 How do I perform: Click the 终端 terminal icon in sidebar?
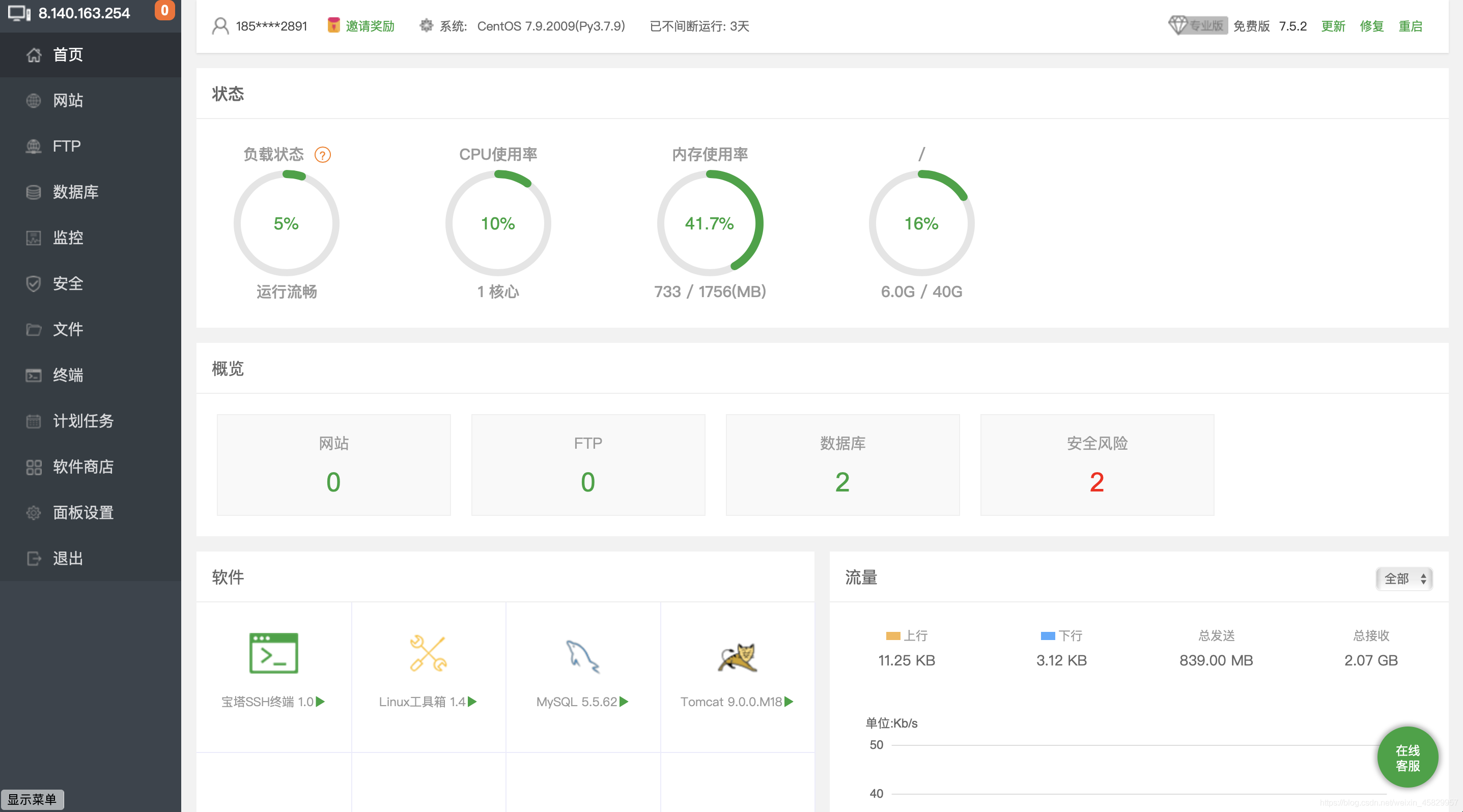34,375
